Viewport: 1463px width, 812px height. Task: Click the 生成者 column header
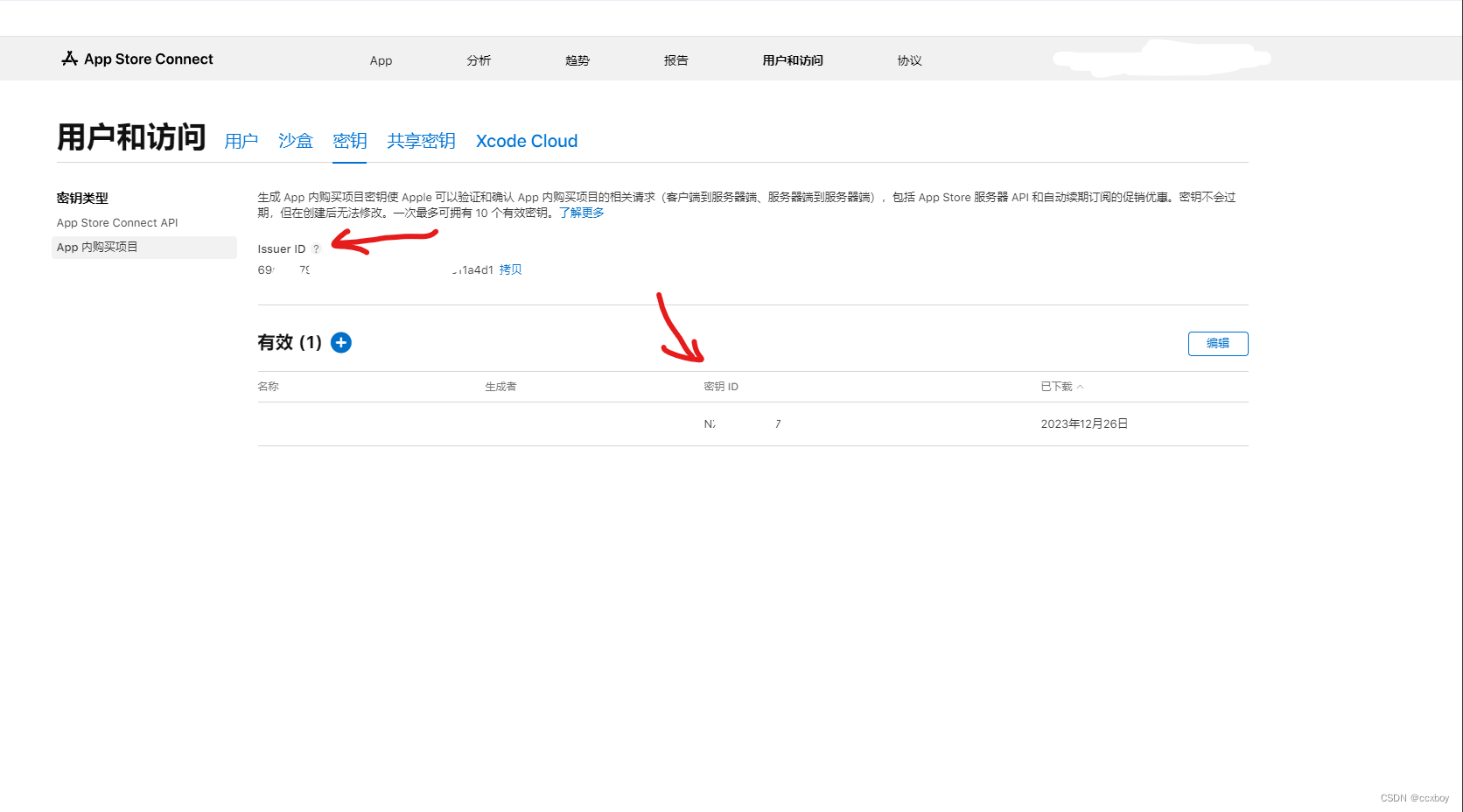coord(501,387)
